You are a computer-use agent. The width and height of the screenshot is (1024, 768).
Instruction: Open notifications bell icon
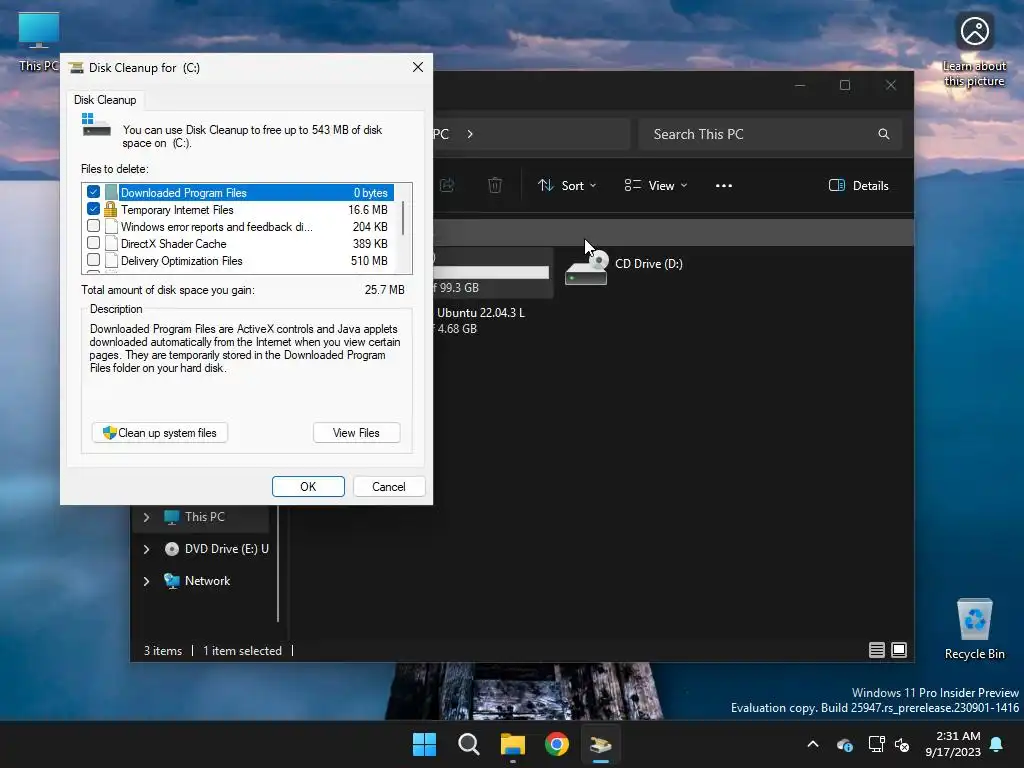coord(997,744)
